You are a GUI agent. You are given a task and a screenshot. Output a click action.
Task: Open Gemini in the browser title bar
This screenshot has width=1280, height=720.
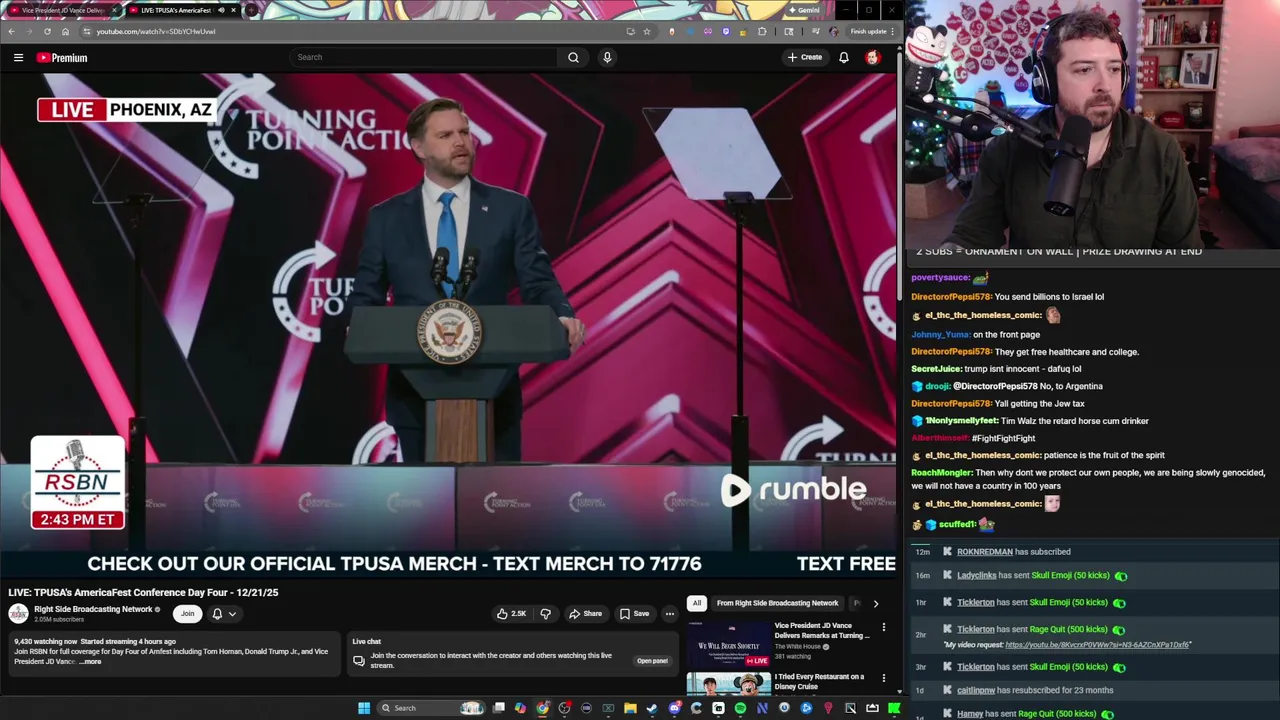[x=804, y=10]
